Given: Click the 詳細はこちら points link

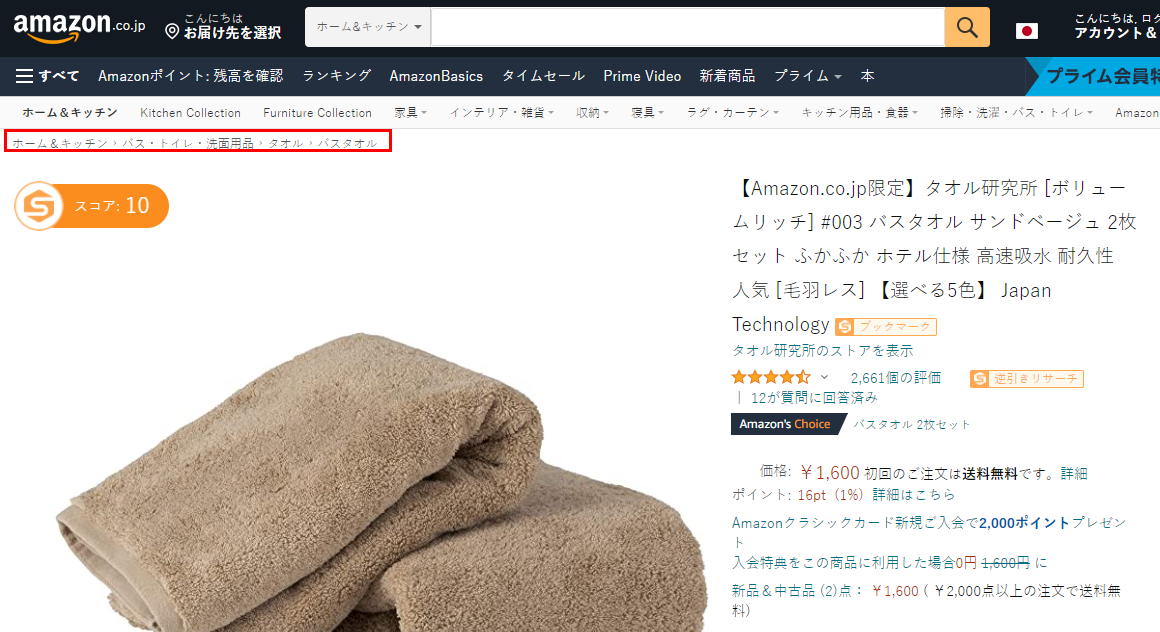Looking at the screenshot, I should click(x=914, y=494).
